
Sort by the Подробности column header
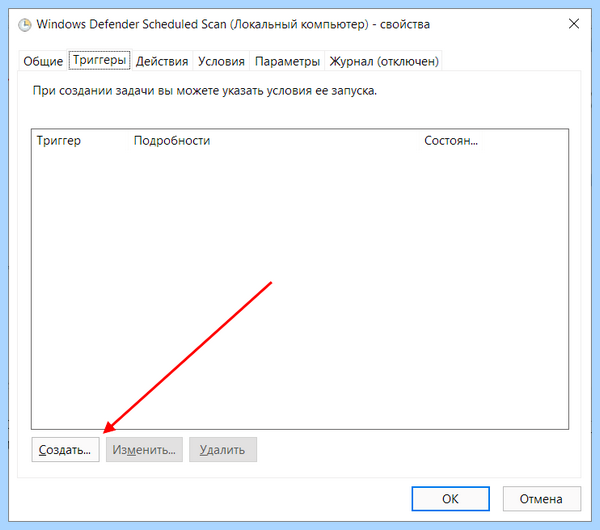pos(274,140)
